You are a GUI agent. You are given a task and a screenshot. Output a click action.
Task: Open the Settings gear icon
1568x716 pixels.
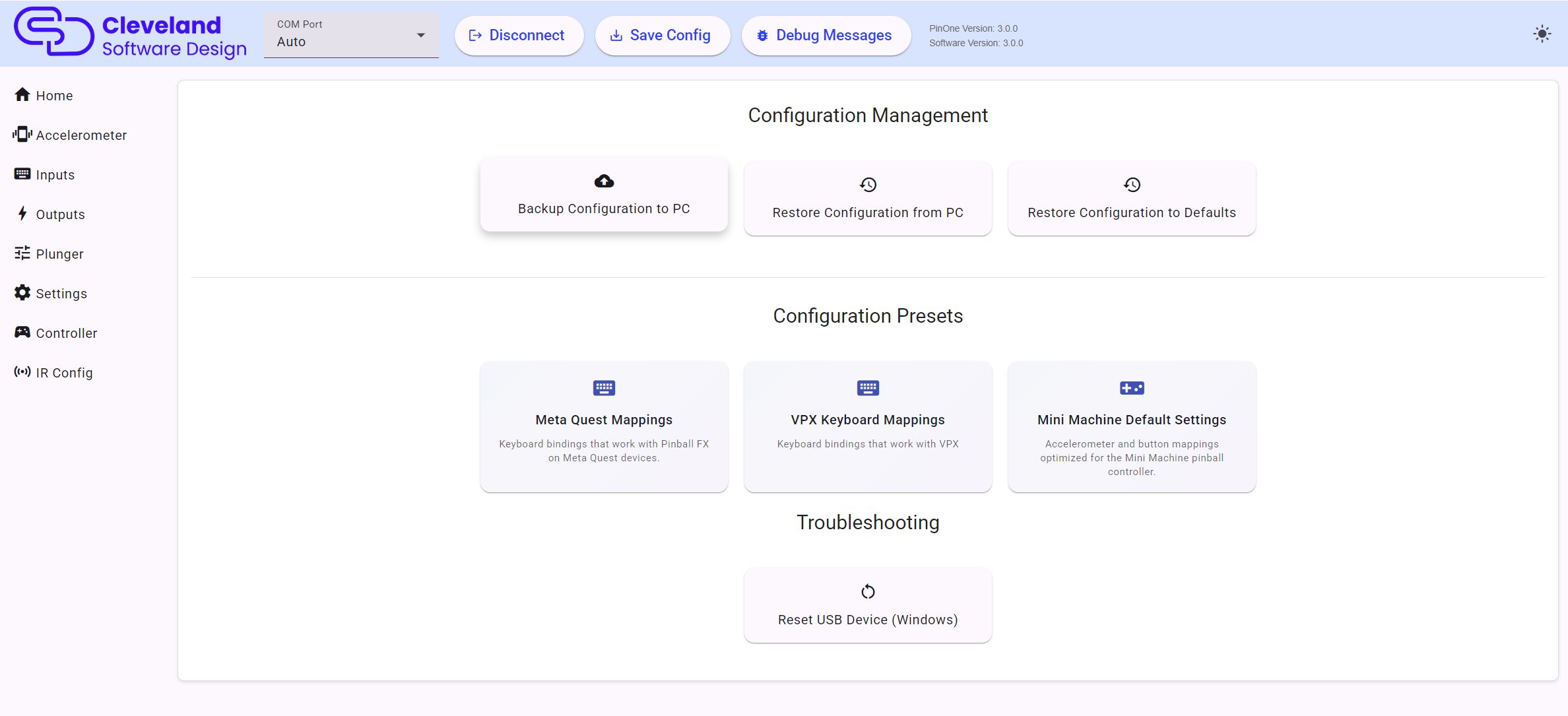(22, 293)
